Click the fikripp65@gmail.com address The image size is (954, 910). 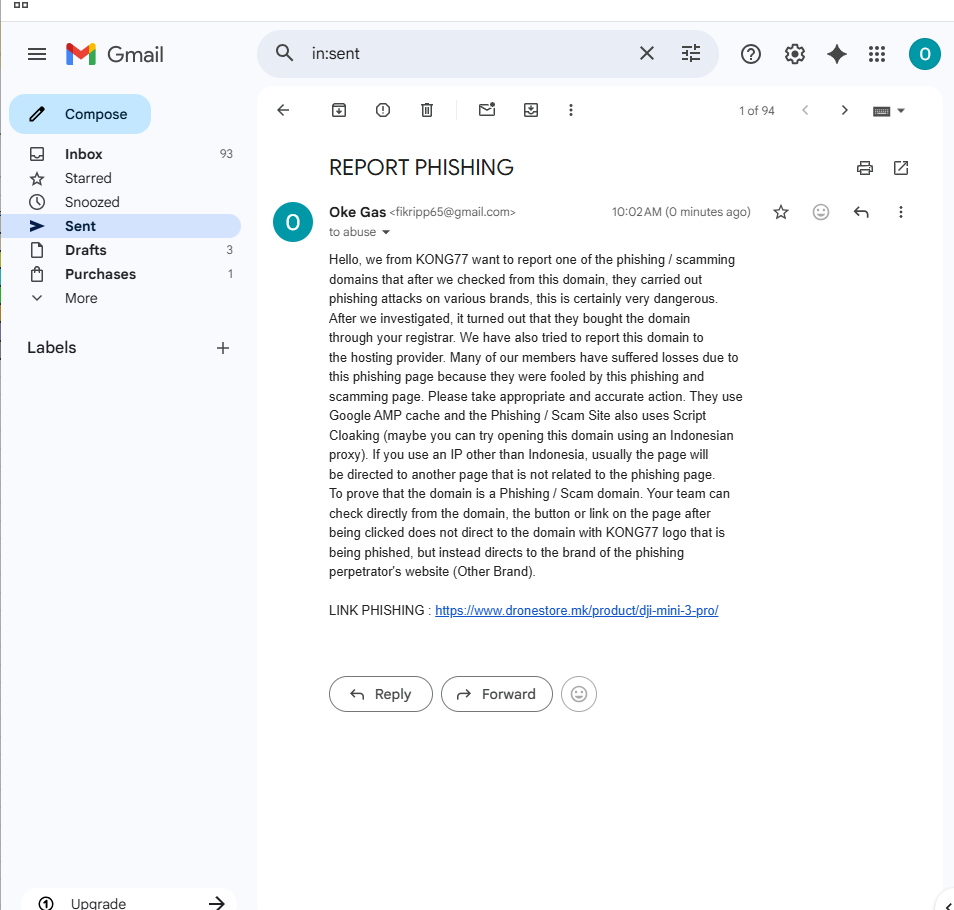[452, 212]
